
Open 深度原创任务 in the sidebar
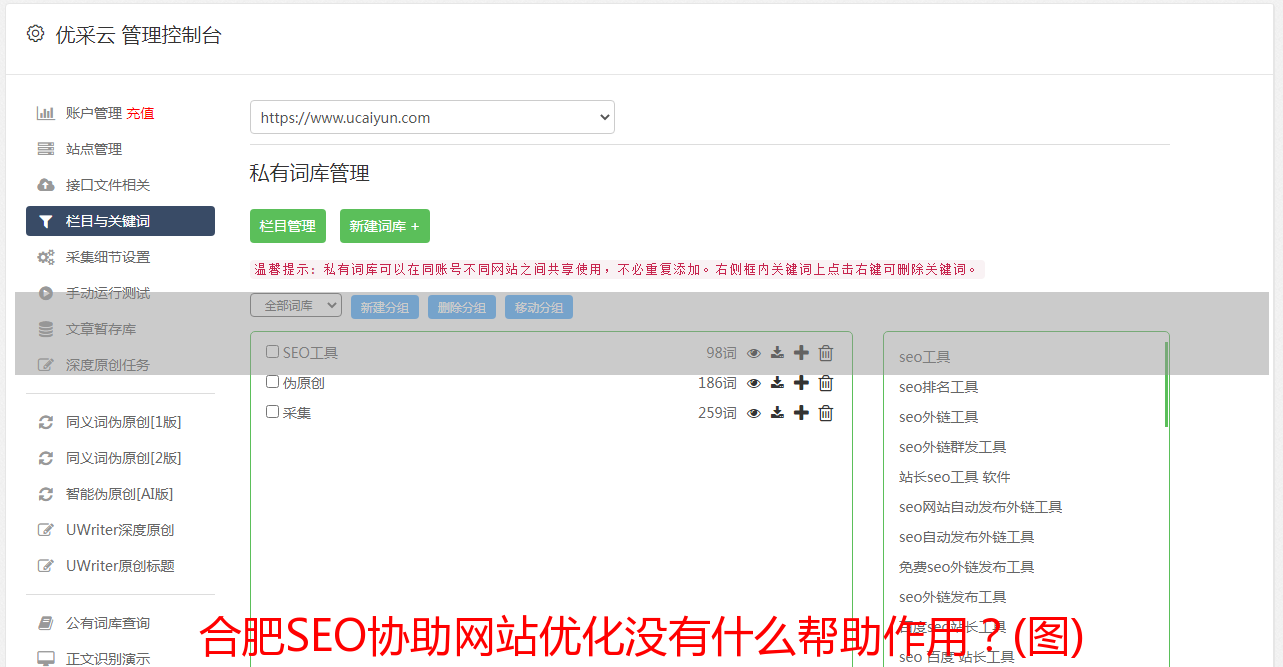108,365
